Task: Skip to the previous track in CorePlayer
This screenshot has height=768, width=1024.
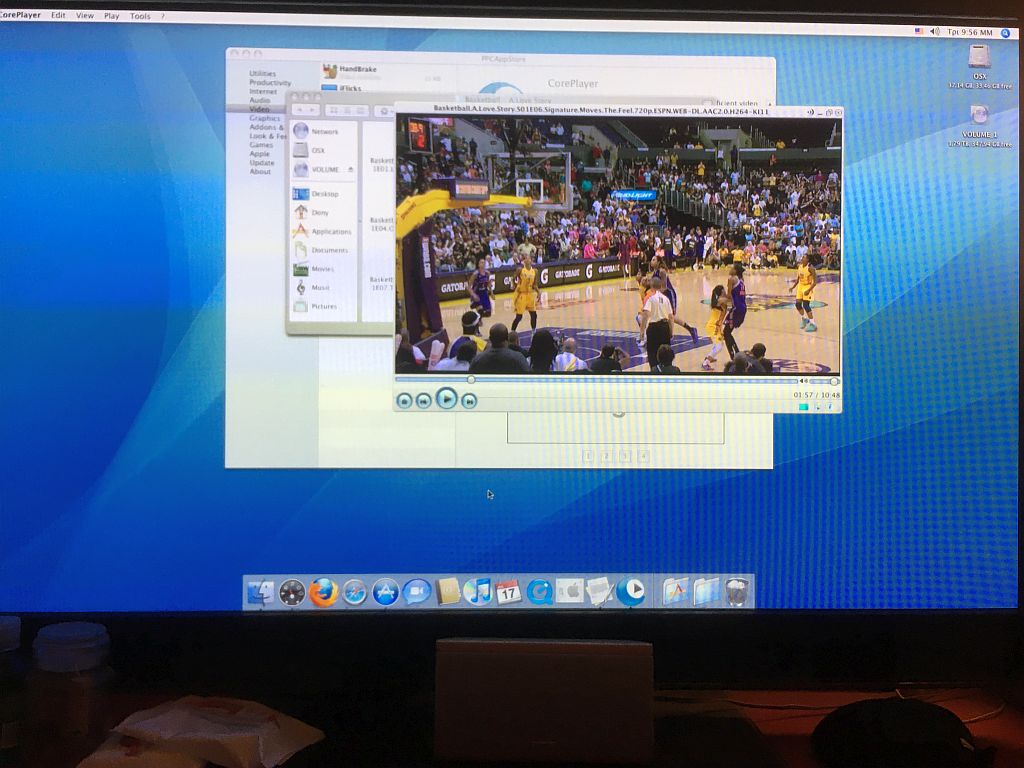Action: click(x=423, y=400)
